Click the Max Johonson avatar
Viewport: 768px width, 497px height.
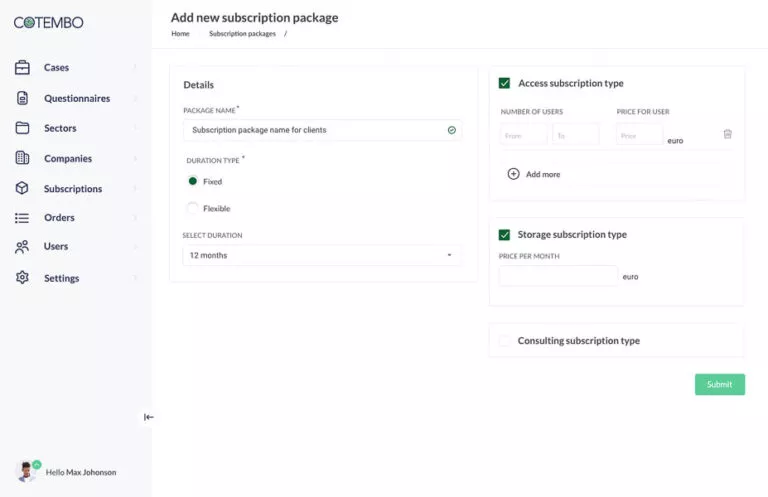coord(26,472)
